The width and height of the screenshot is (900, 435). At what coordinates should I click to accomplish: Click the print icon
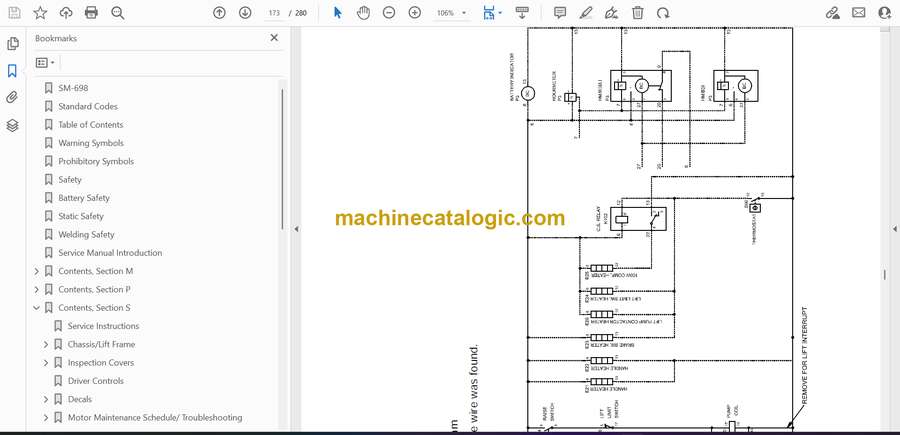pos(92,13)
